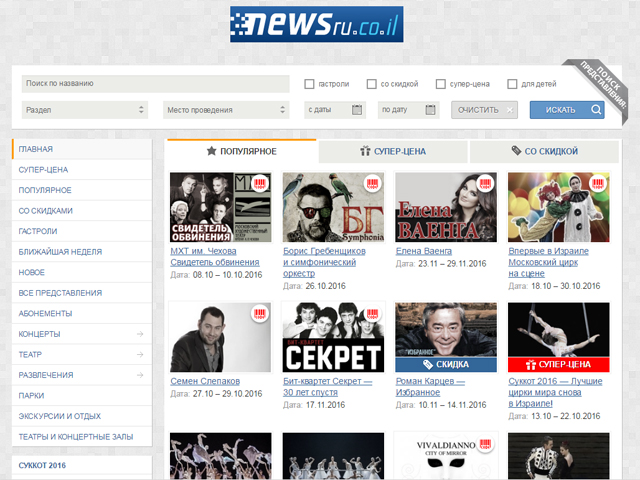This screenshot has height=480, width=640.
Task: Check the 'супер-цена' filter box
Action: click(441, 84)
